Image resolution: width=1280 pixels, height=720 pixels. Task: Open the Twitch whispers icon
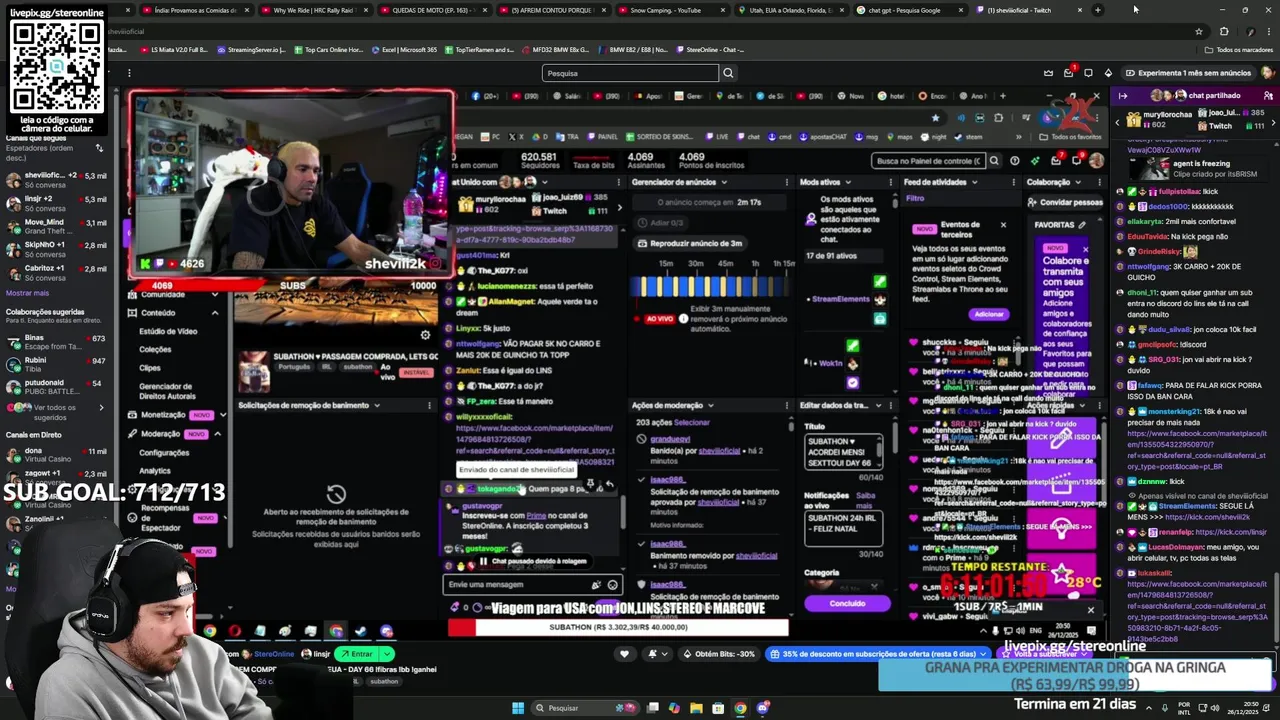coord(1088,73)
